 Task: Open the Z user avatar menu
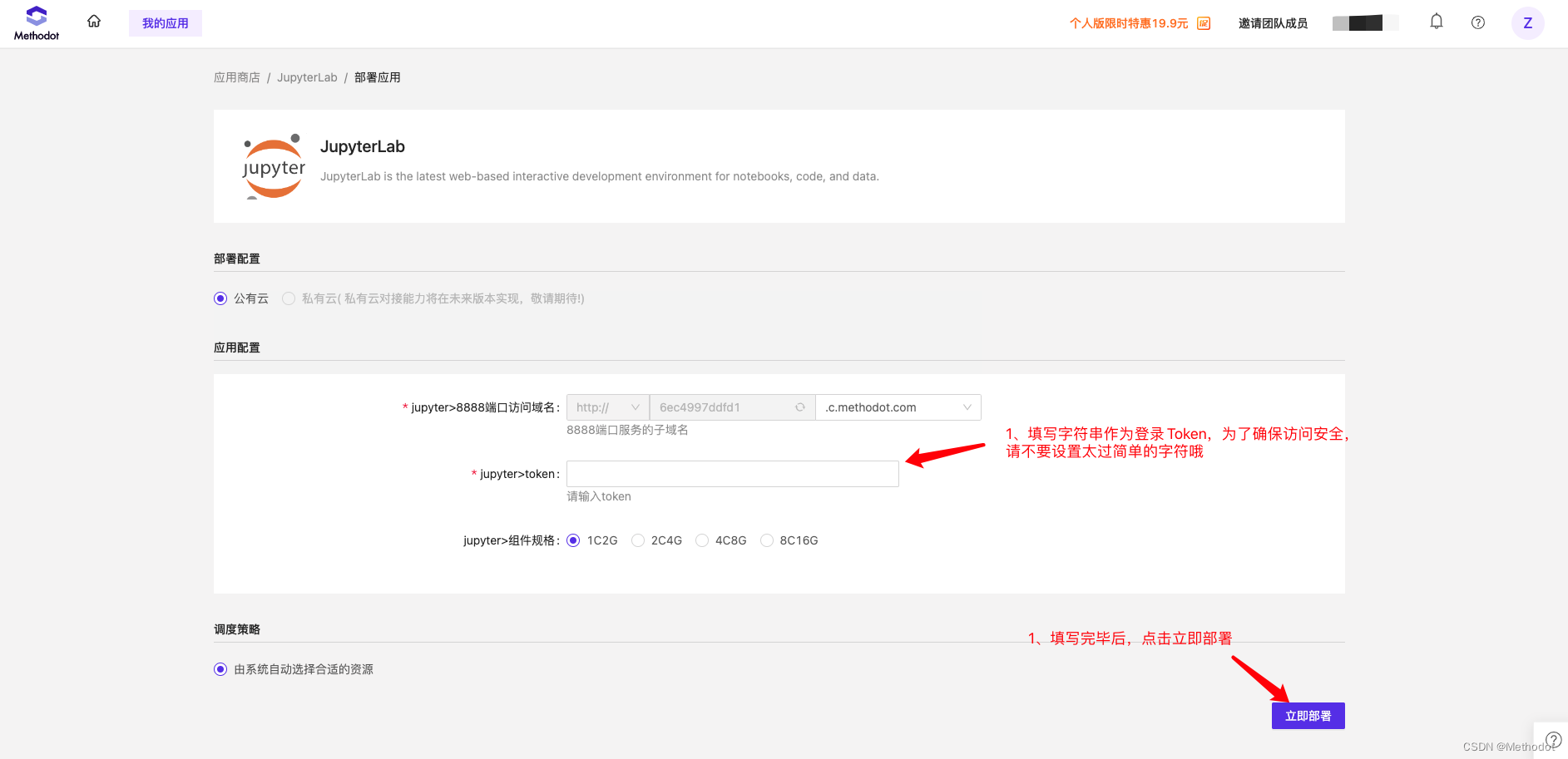tap(1528, 23)
